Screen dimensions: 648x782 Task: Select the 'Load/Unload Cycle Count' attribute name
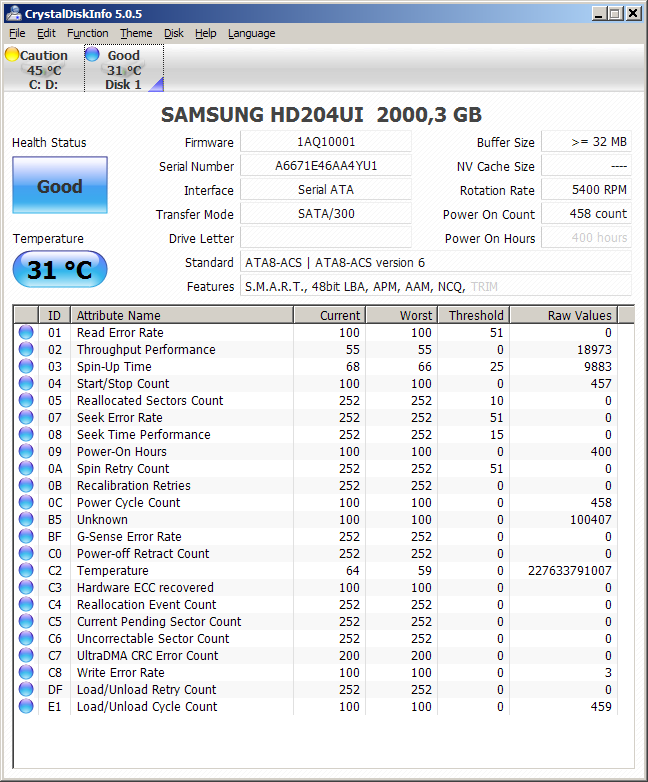(x=147, y=706)
